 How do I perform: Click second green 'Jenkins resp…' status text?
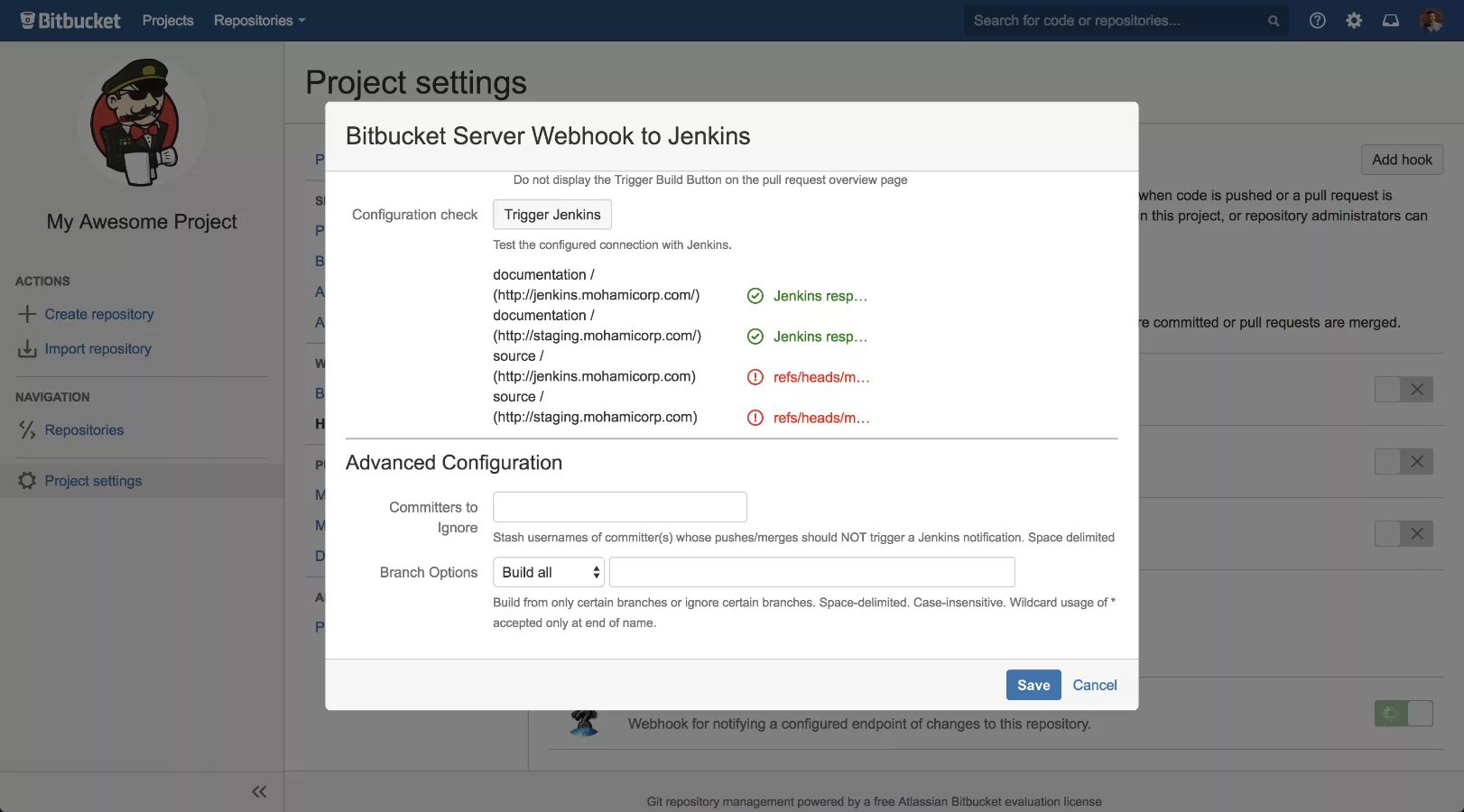820,337
